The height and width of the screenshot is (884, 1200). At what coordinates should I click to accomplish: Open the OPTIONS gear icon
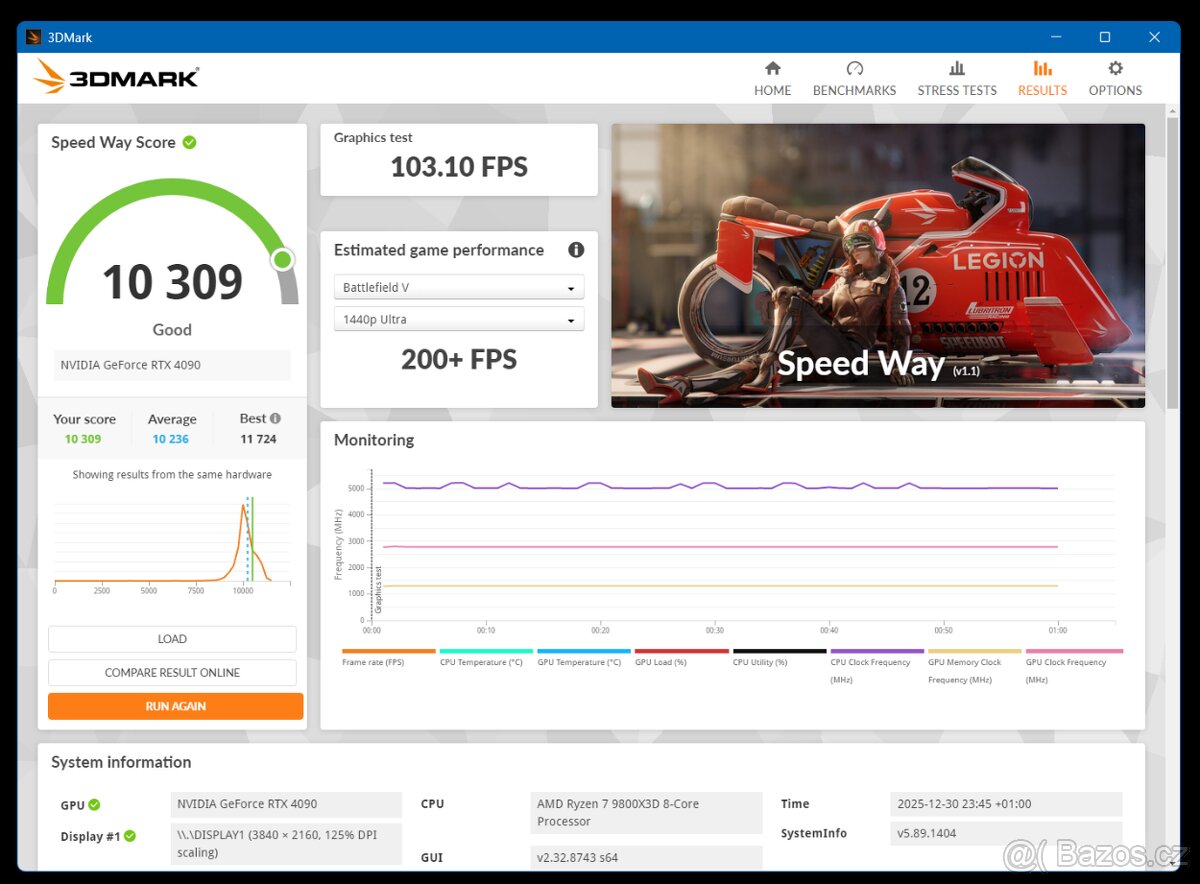click(1114, 70)
